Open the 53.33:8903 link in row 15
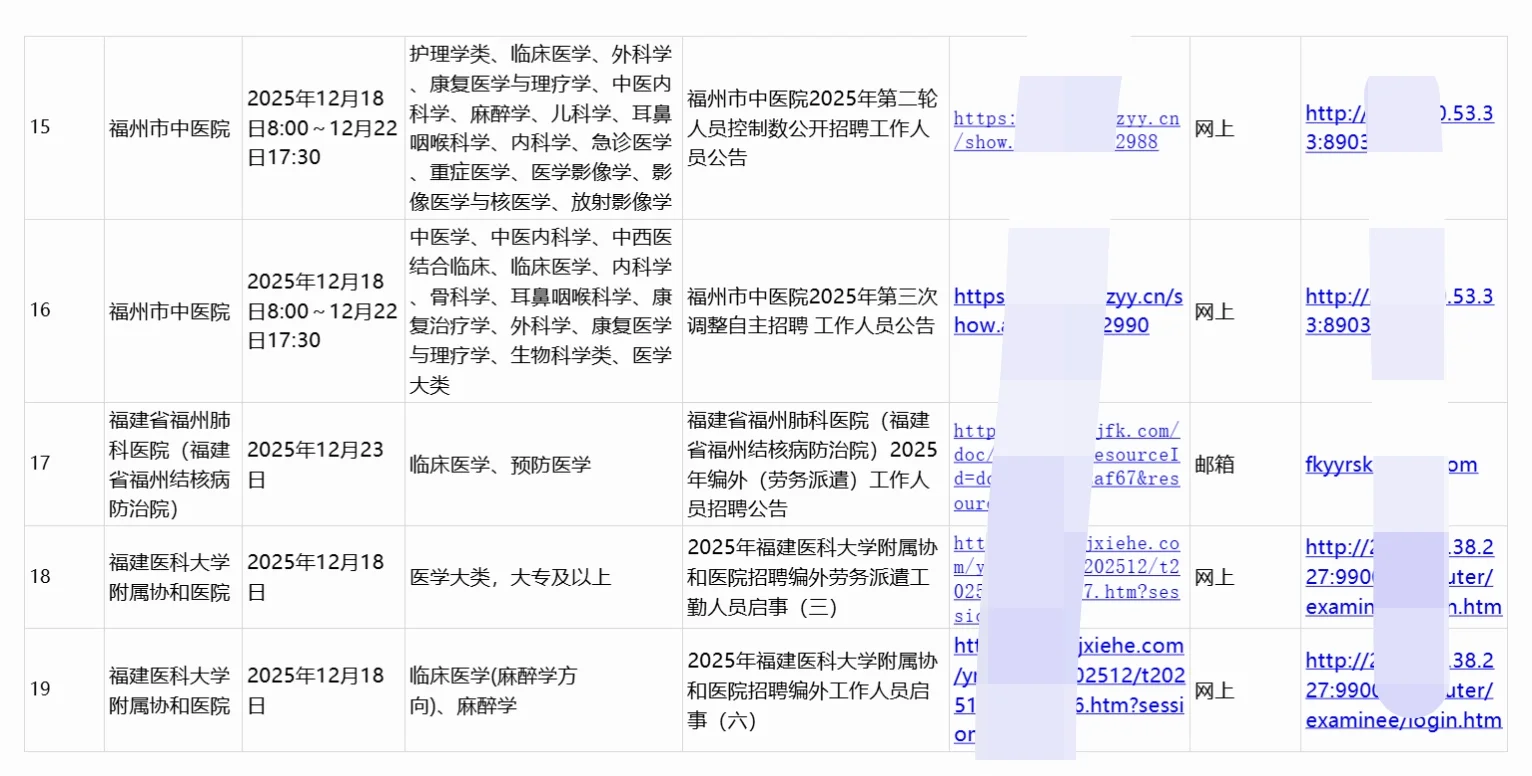The width and height of the screenshot is (1532, 776). coord(1400,127)
